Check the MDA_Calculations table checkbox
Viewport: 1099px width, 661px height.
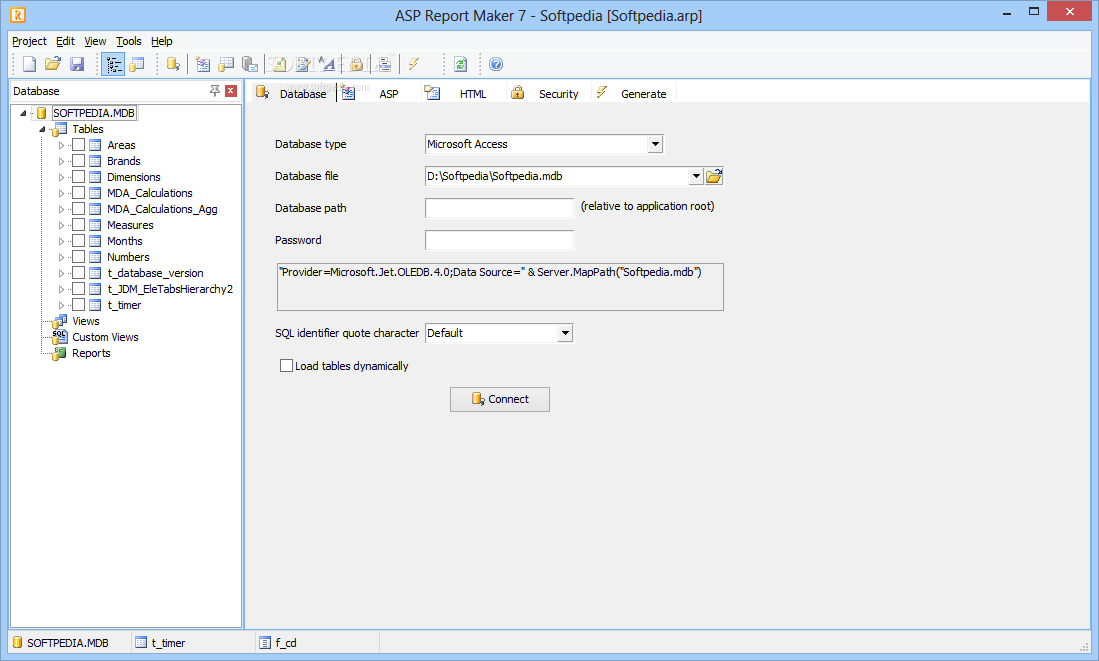click(78, 193)
